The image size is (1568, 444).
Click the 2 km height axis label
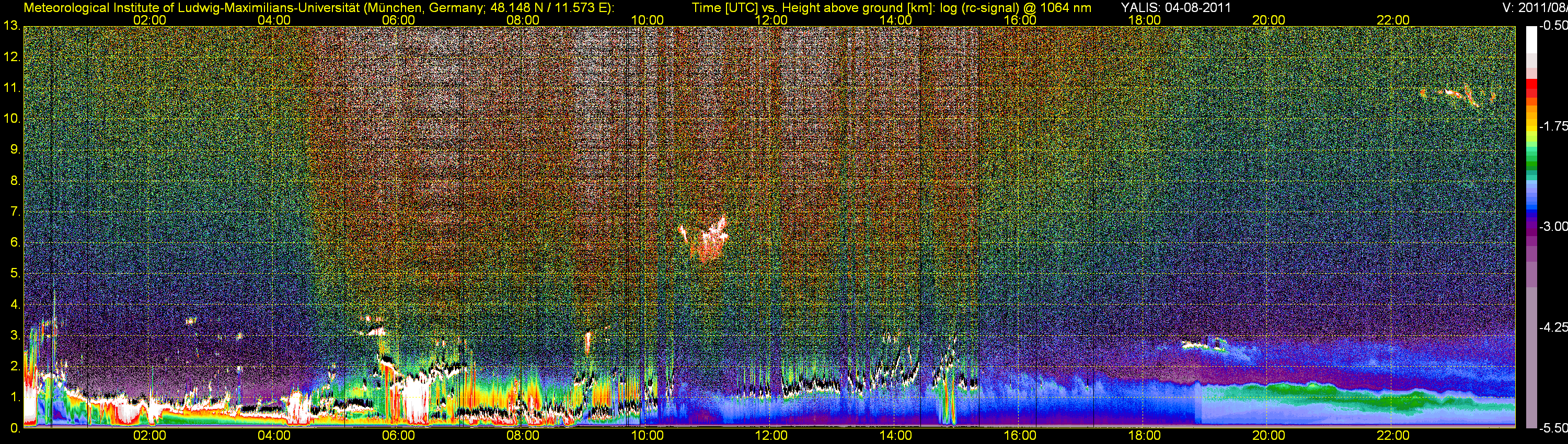point(15,366)
